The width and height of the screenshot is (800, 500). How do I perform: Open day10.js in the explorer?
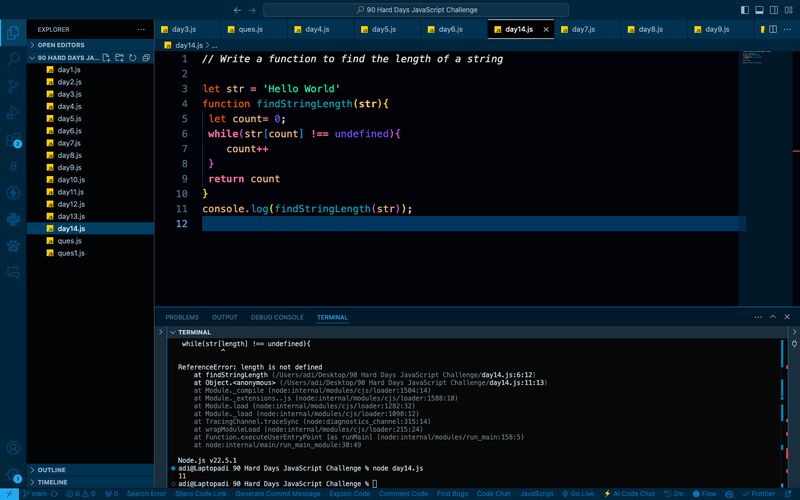coord(71,180)
